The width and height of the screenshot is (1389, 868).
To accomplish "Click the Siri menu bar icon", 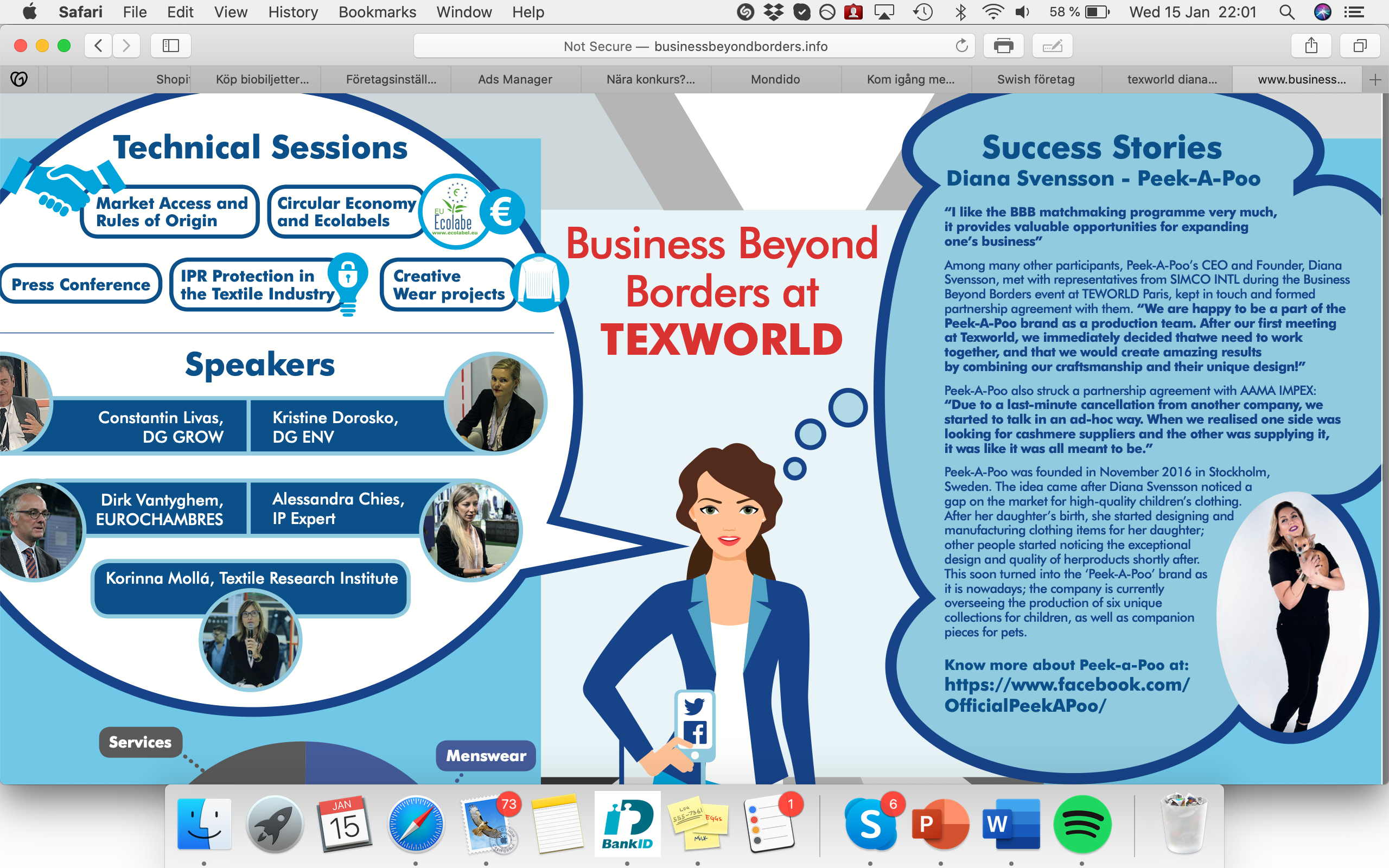I will [x=1322, y=12].
